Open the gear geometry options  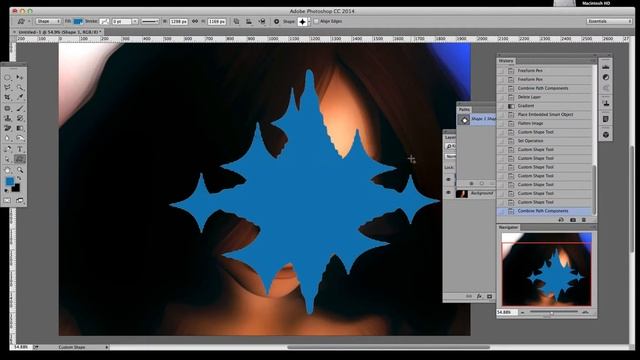(x=276, y=21)
